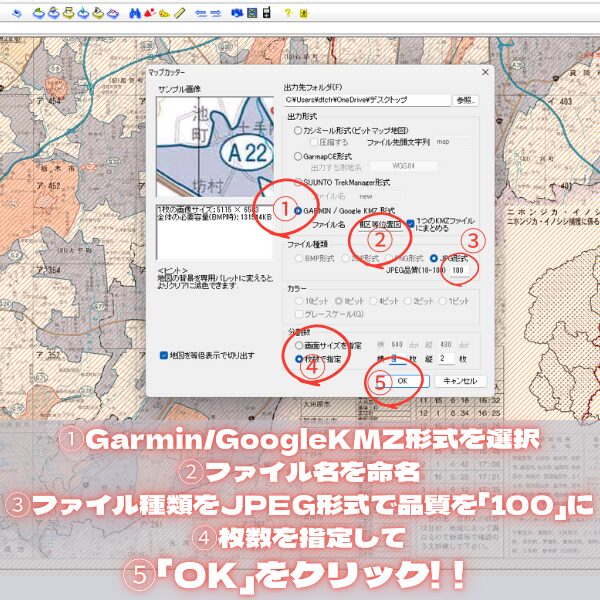Screen dimensions: 600x600
Task: Click the mobile phone device icon
Action: click(x=266, y=14)
